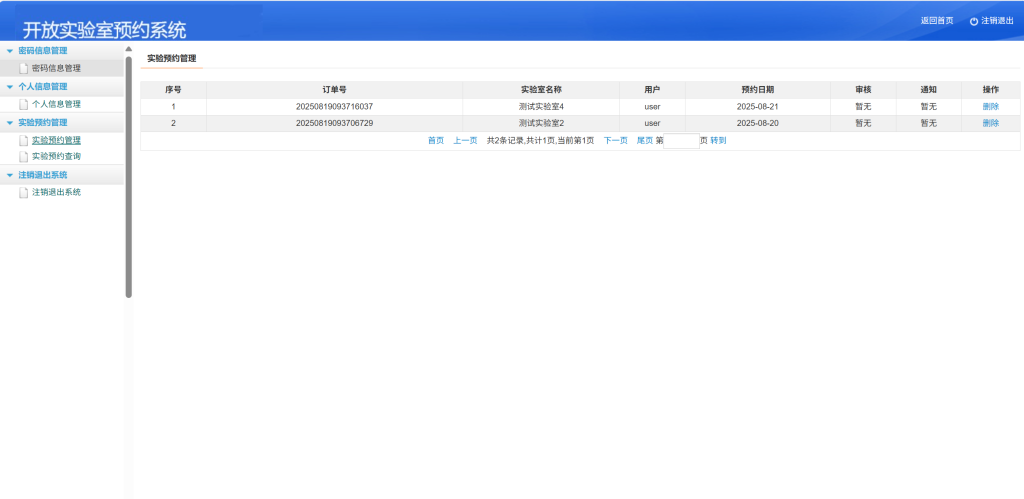Delete the 测试实验室2 reservation

tap(991, 123)
